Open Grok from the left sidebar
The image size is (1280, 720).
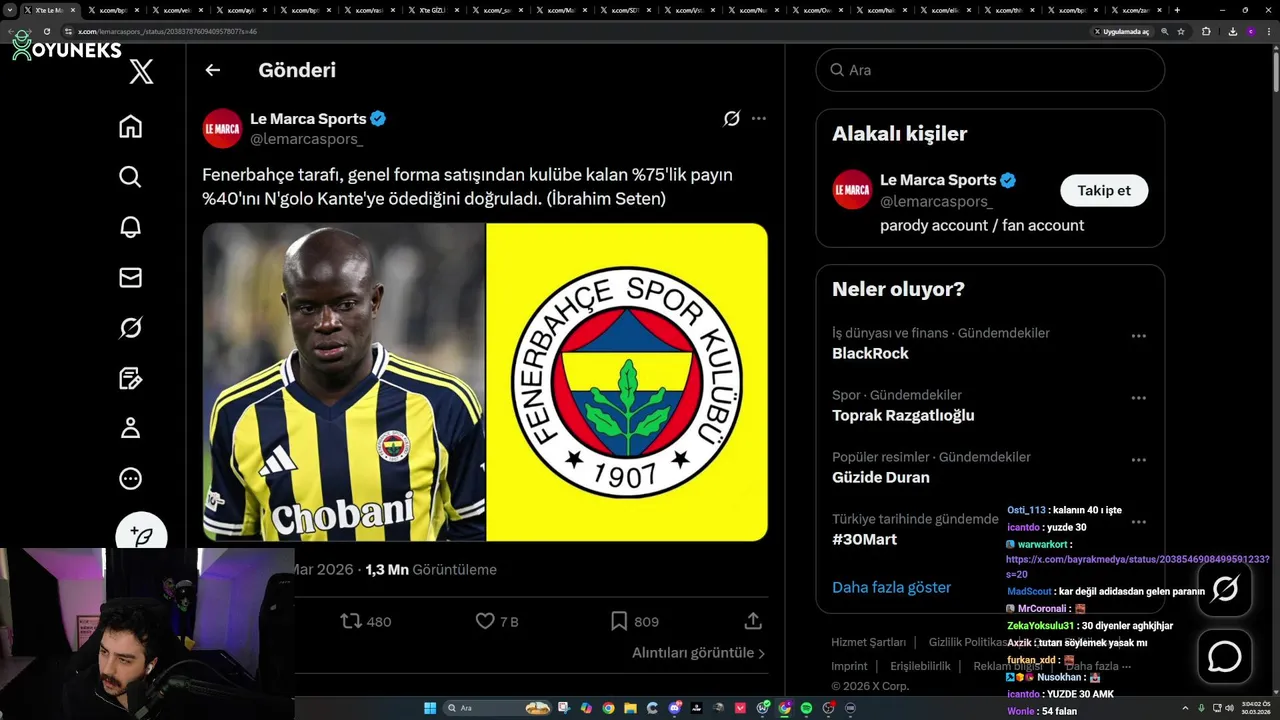[x=130, y=327]
